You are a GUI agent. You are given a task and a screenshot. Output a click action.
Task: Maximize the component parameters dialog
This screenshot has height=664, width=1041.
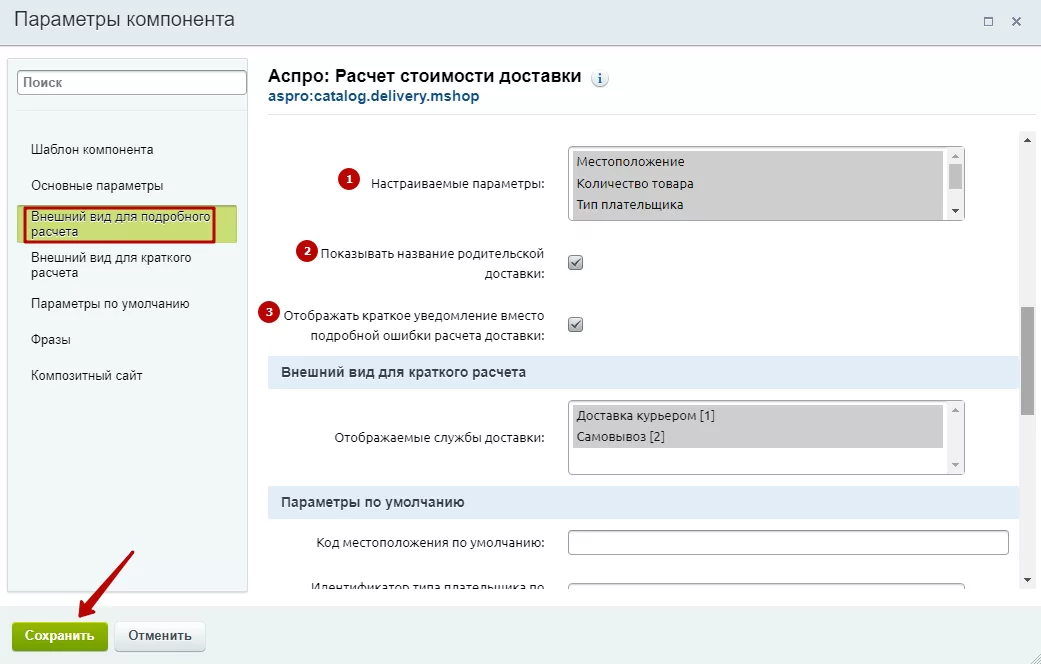click(988, 21)
